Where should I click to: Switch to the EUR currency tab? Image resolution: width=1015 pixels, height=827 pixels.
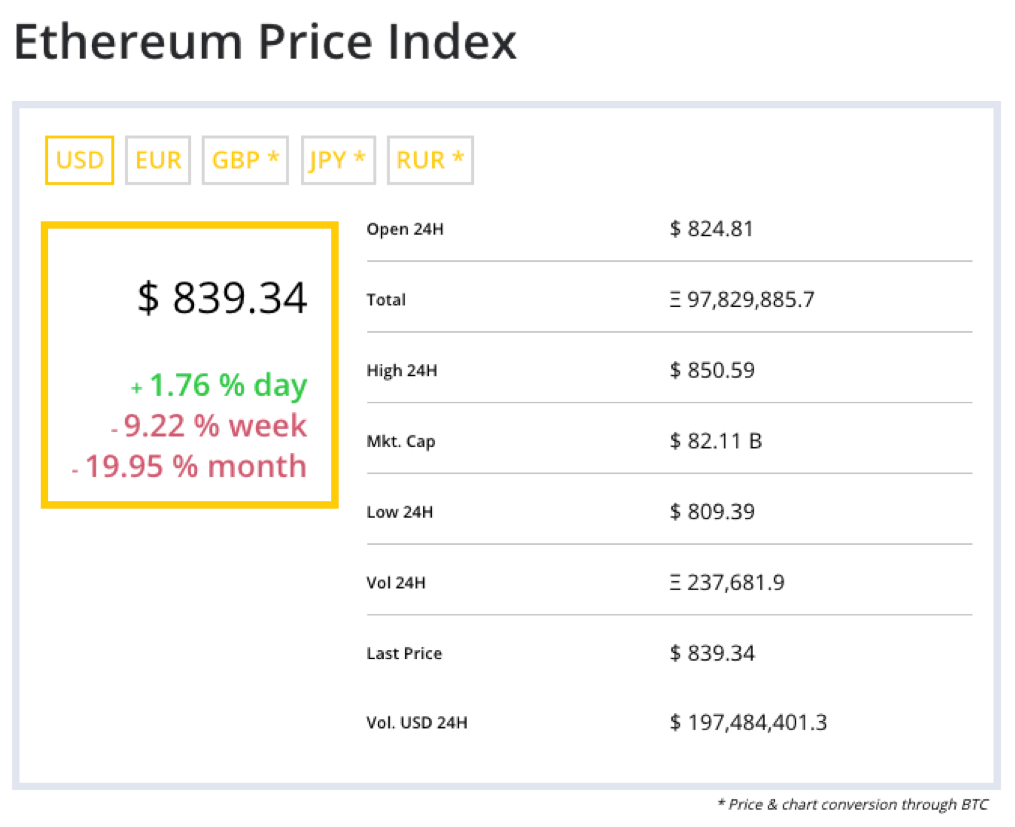point(158,160)
